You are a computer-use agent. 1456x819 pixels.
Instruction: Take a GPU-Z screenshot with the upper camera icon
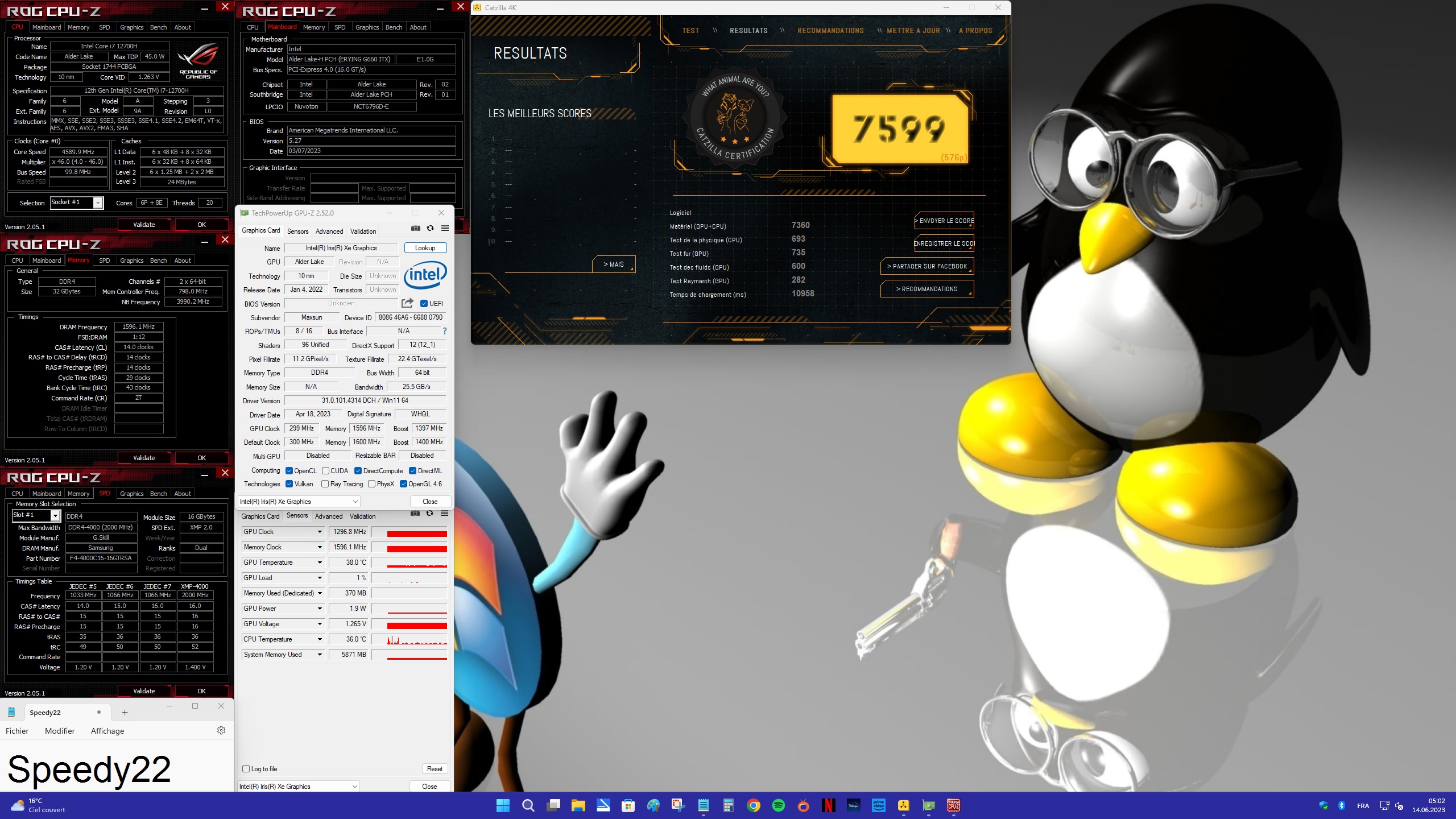point(416,228)
